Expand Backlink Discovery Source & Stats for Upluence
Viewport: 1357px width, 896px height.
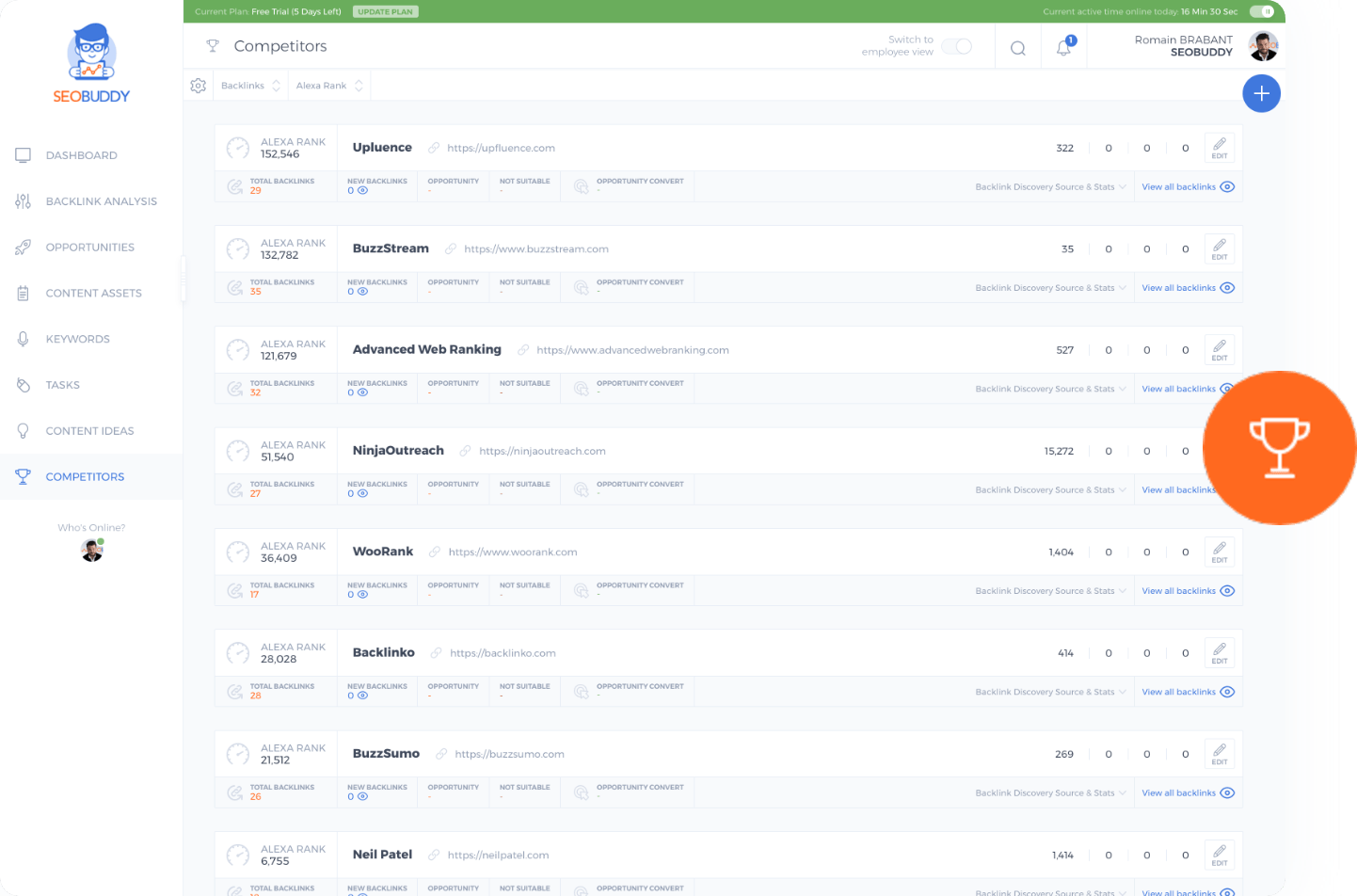(x=1050, y=186)
